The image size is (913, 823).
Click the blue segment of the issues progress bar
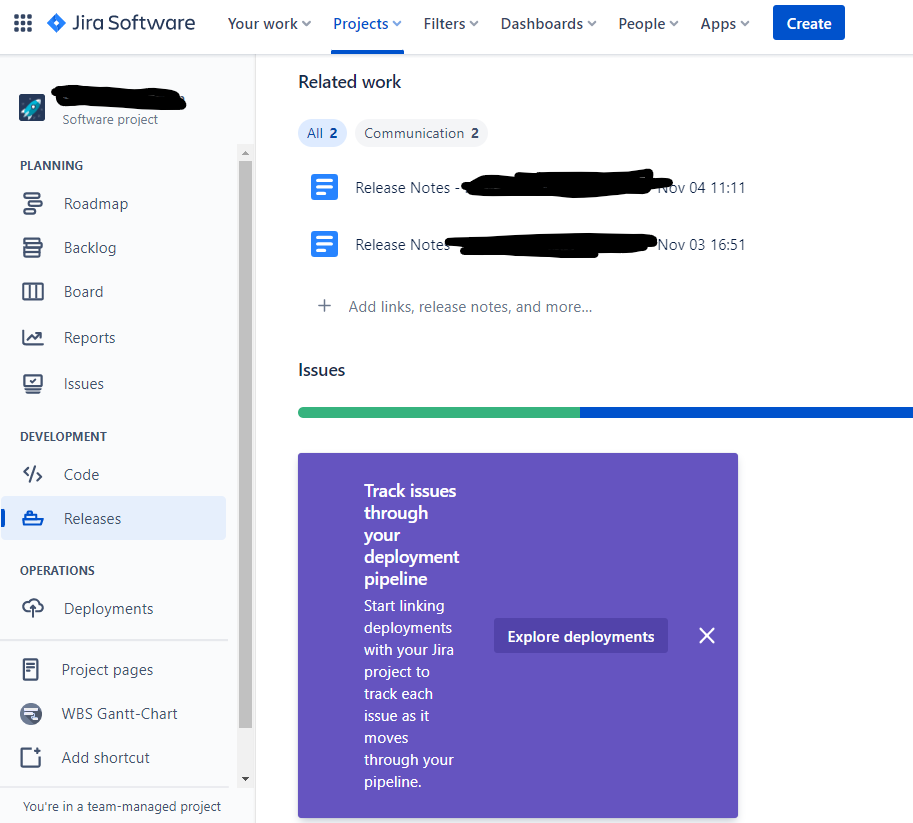(746, 412)
